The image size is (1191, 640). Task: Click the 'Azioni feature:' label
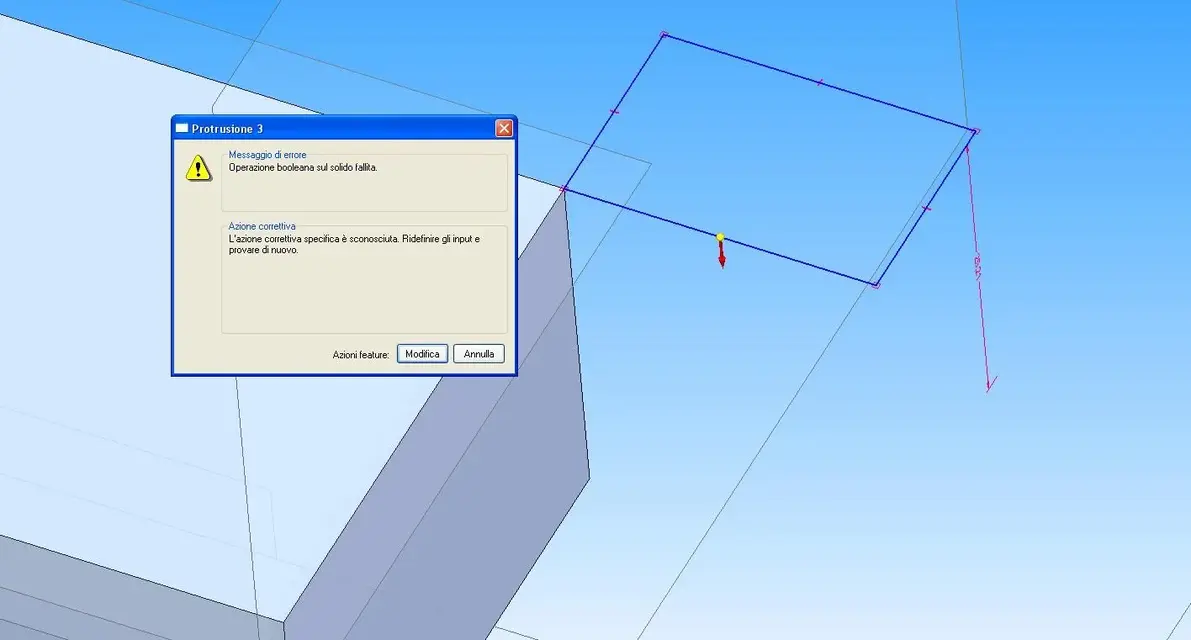tap(361, 355)
